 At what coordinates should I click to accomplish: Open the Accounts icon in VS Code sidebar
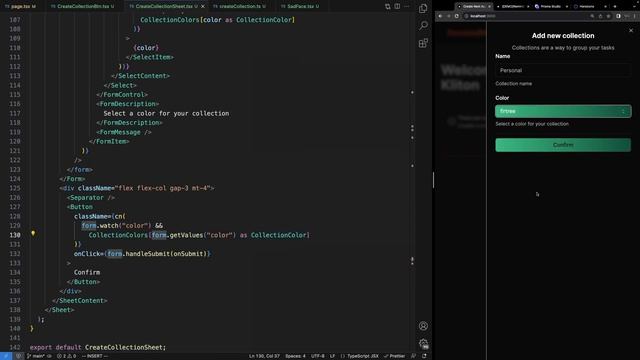[x=423, y=326]
